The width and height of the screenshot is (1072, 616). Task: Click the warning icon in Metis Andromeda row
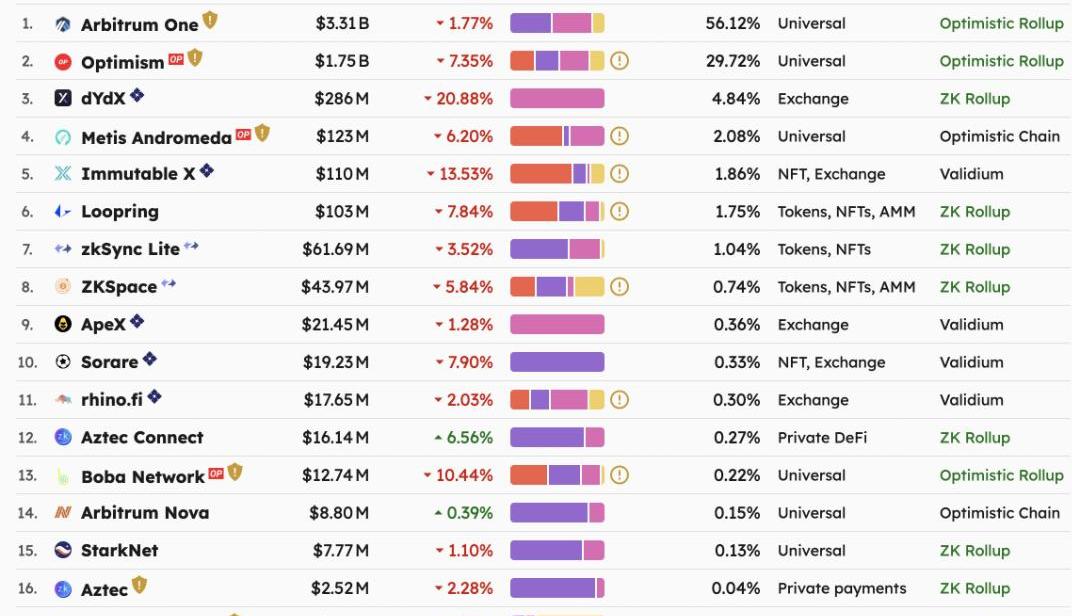[619, 136]
